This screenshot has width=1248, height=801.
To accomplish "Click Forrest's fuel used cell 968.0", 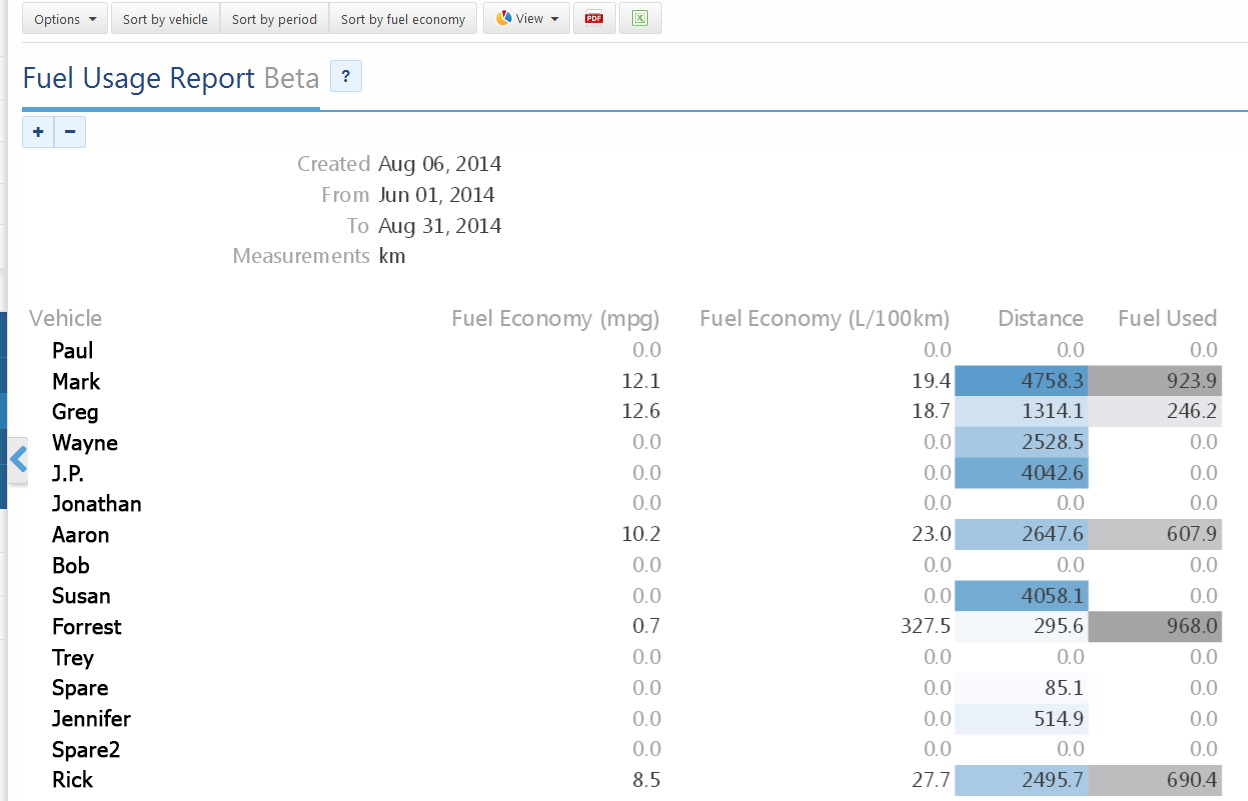I will click(x=1155, y=627).
